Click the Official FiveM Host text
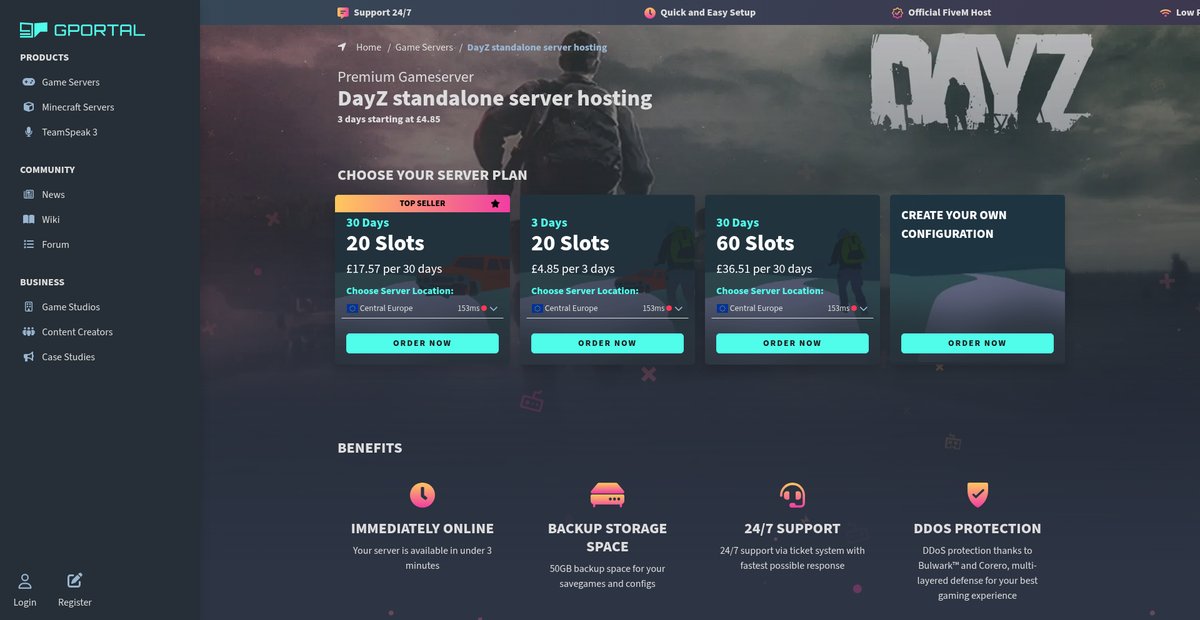Screen dimensions: 1200x620 (x=949, y=13)
